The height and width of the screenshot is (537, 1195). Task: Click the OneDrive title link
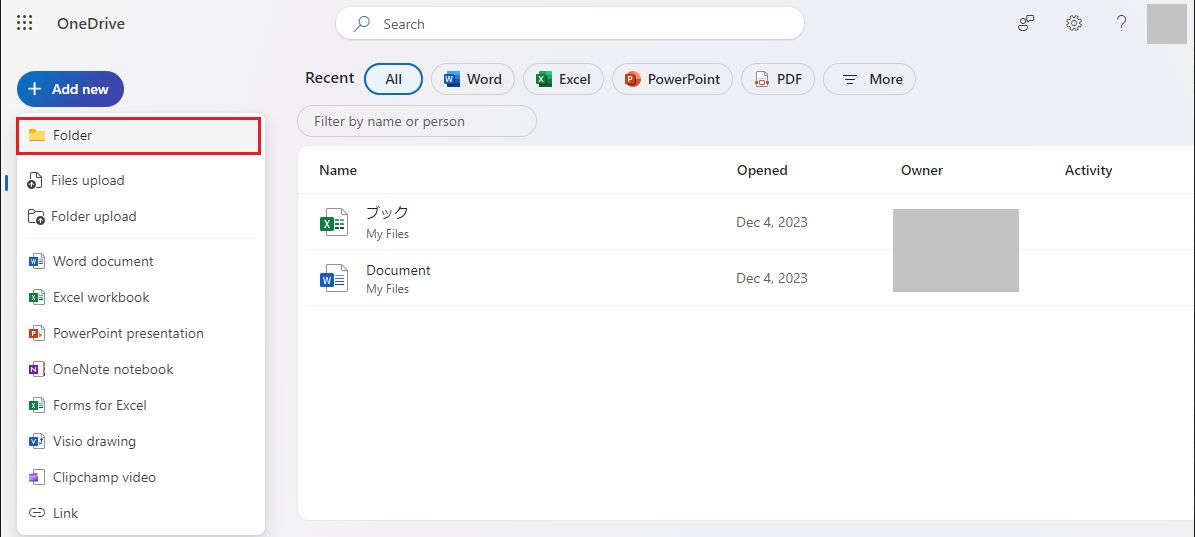[91, 24]
